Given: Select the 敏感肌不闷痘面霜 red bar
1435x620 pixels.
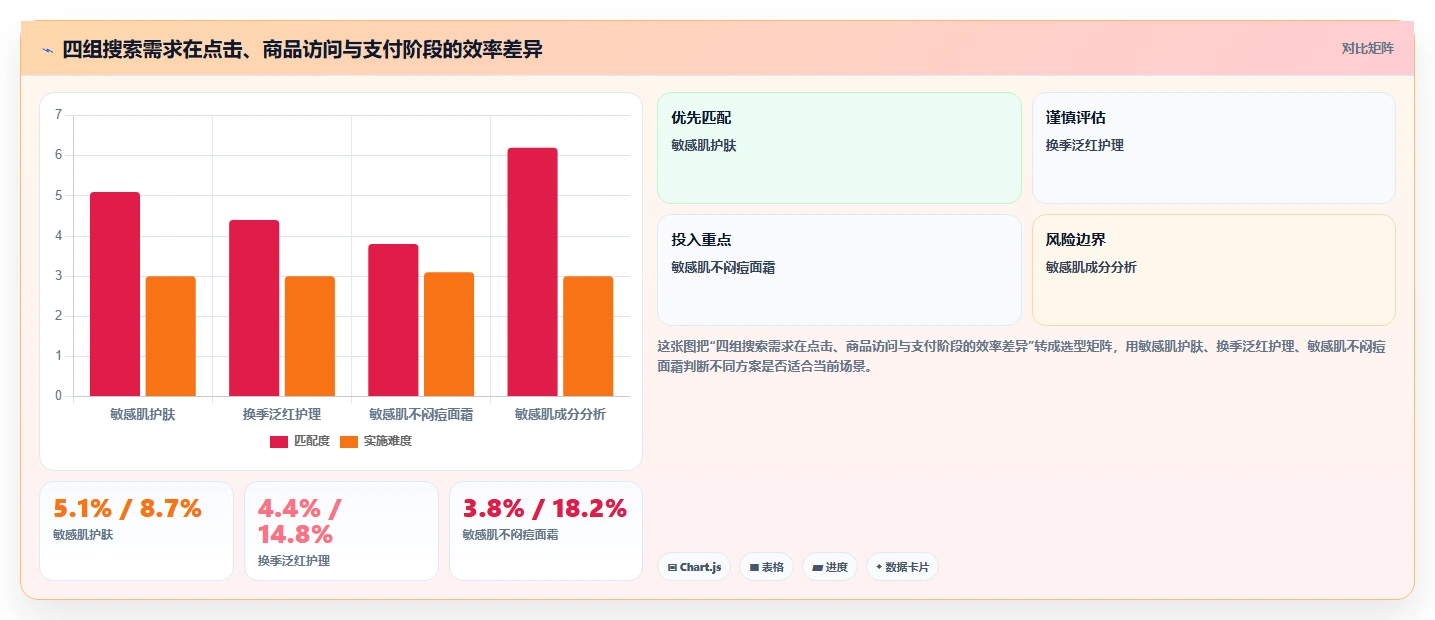Looking at the screenshot, I should click(393, 320).
